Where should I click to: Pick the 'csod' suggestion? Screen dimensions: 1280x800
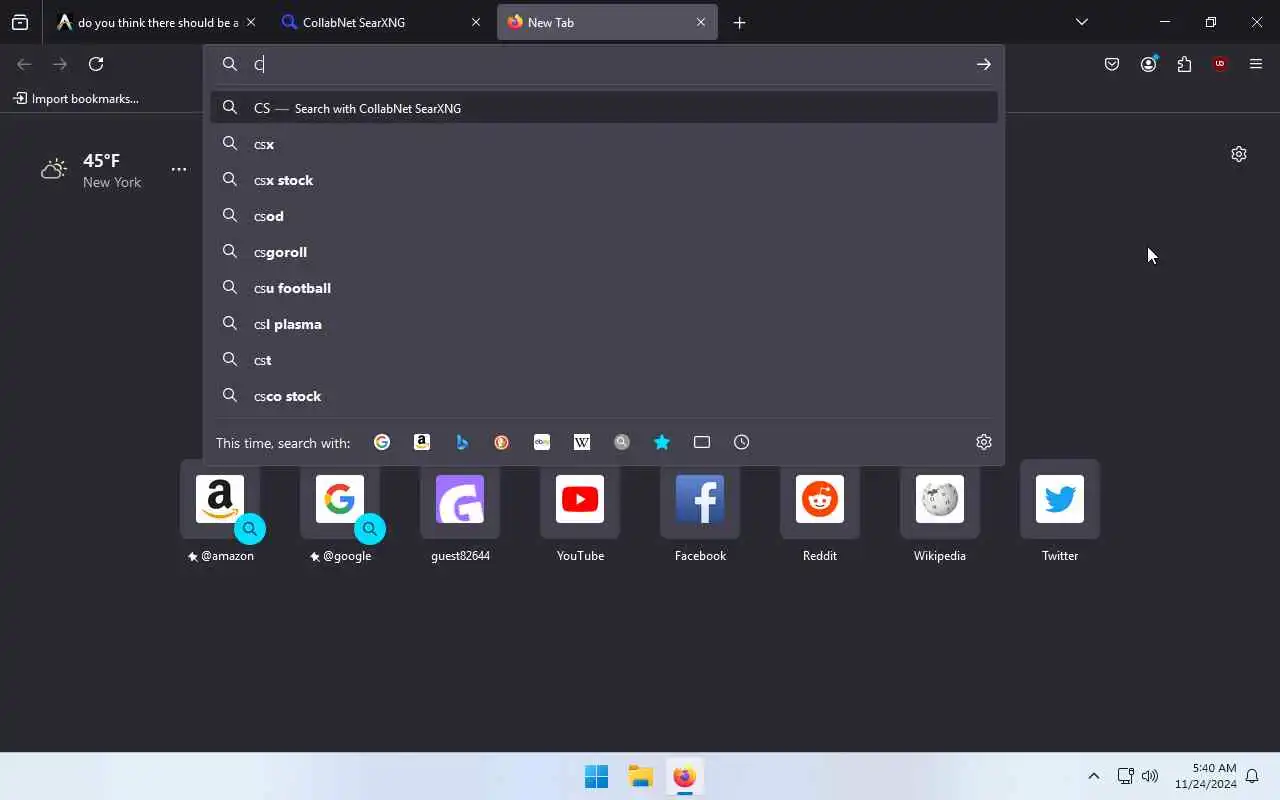pyautogui.click(x=604, y=216)
